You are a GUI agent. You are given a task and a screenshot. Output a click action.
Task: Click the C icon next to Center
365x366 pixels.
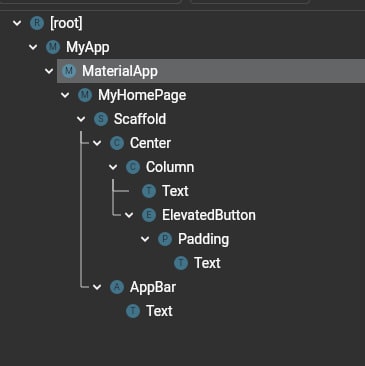click(117, 143)
